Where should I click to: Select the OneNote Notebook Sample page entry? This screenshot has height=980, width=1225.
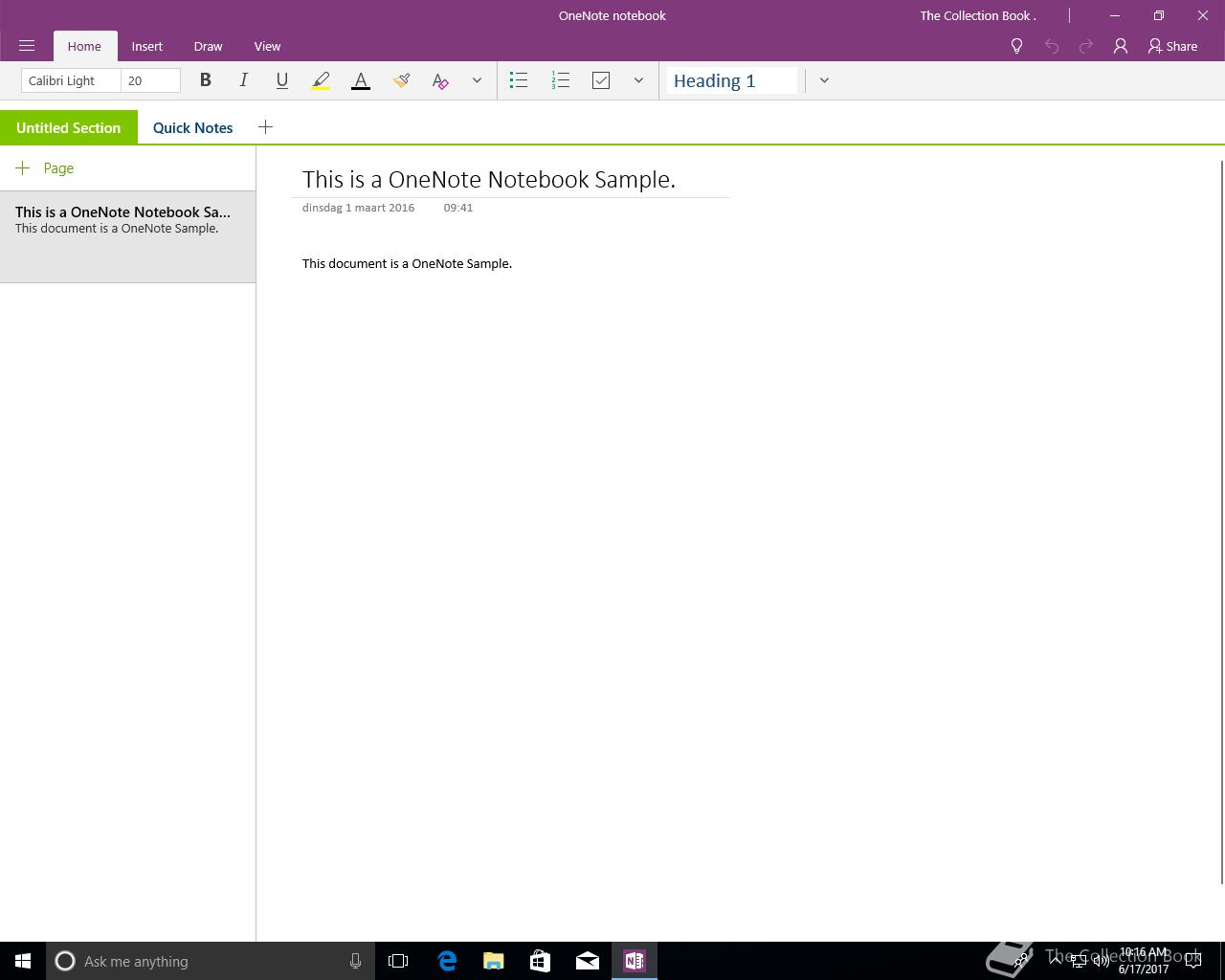click(127, 236)
